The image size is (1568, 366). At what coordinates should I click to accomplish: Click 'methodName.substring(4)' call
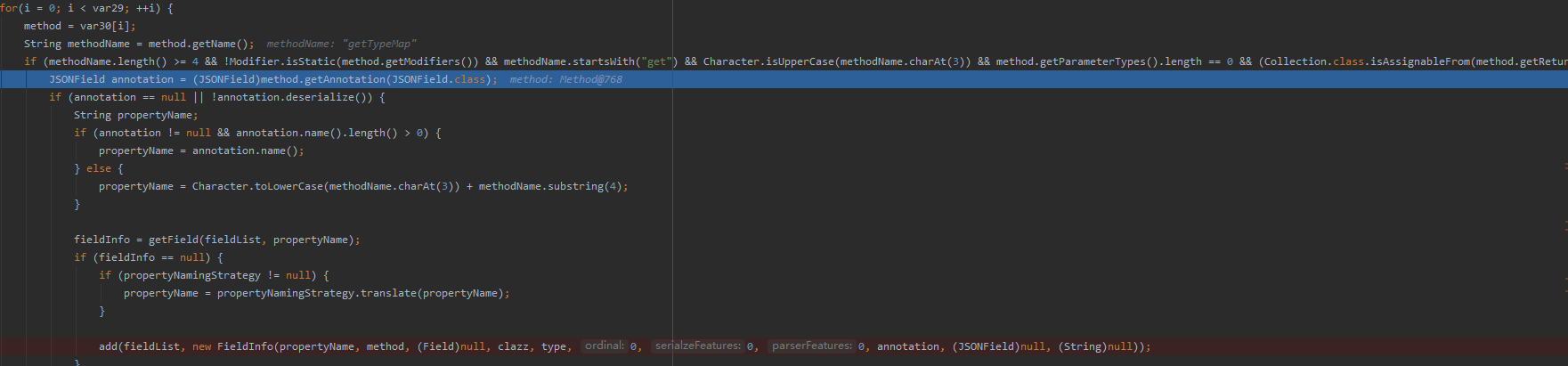click(x=550, y=186)
